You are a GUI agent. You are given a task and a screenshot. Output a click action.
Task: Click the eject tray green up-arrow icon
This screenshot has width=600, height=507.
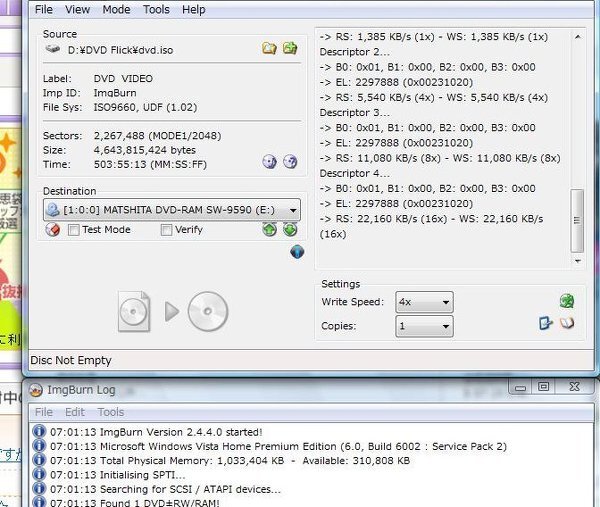269,230
